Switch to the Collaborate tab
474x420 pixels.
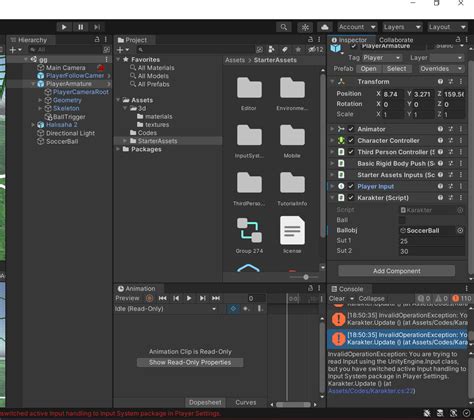pyautogui.click(x=396, y=40)
